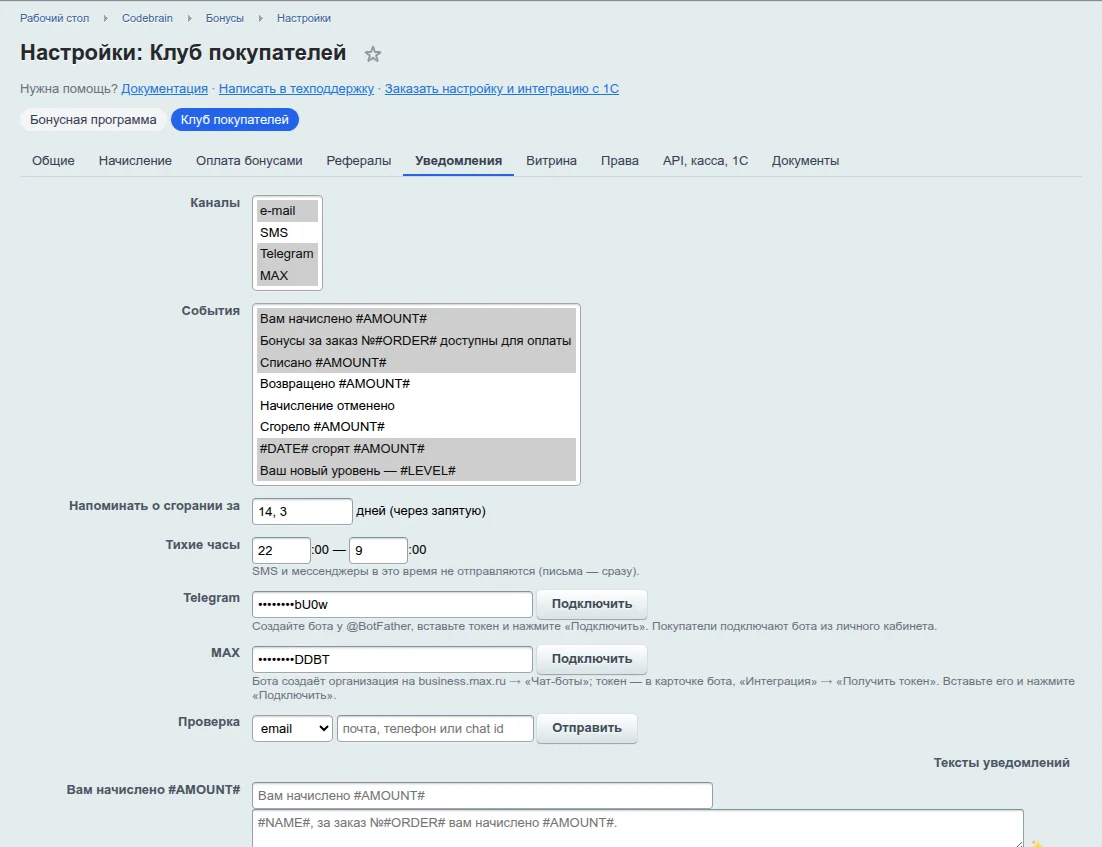This screenshot has width=1102, height=847.
Task: Go to Рабочий стол breadcrumb
Action: click(x=54, y=18)
